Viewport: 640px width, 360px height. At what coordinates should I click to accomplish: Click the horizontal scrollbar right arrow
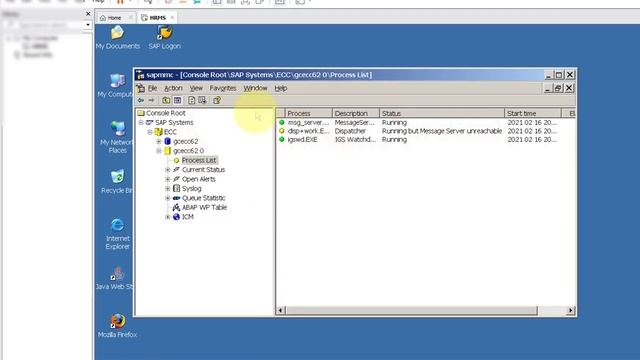pos(570,311)
